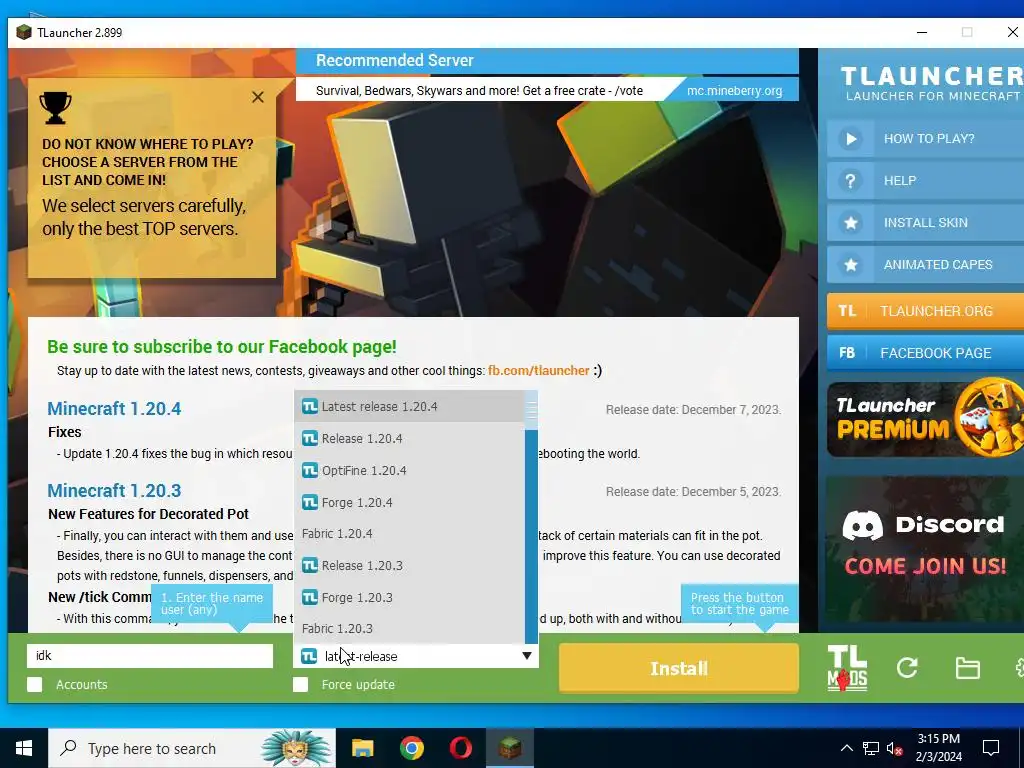
Task: Click the question mark help icon
Action: [850, 181]
